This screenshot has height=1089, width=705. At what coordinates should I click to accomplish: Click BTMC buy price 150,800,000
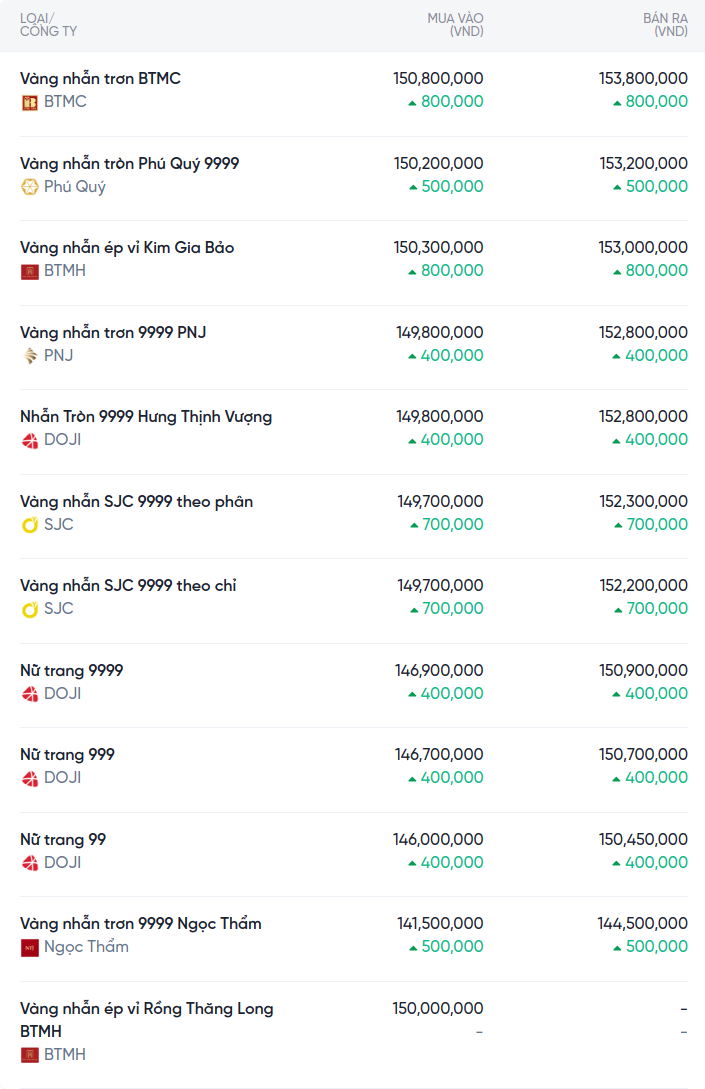[438, 78]
